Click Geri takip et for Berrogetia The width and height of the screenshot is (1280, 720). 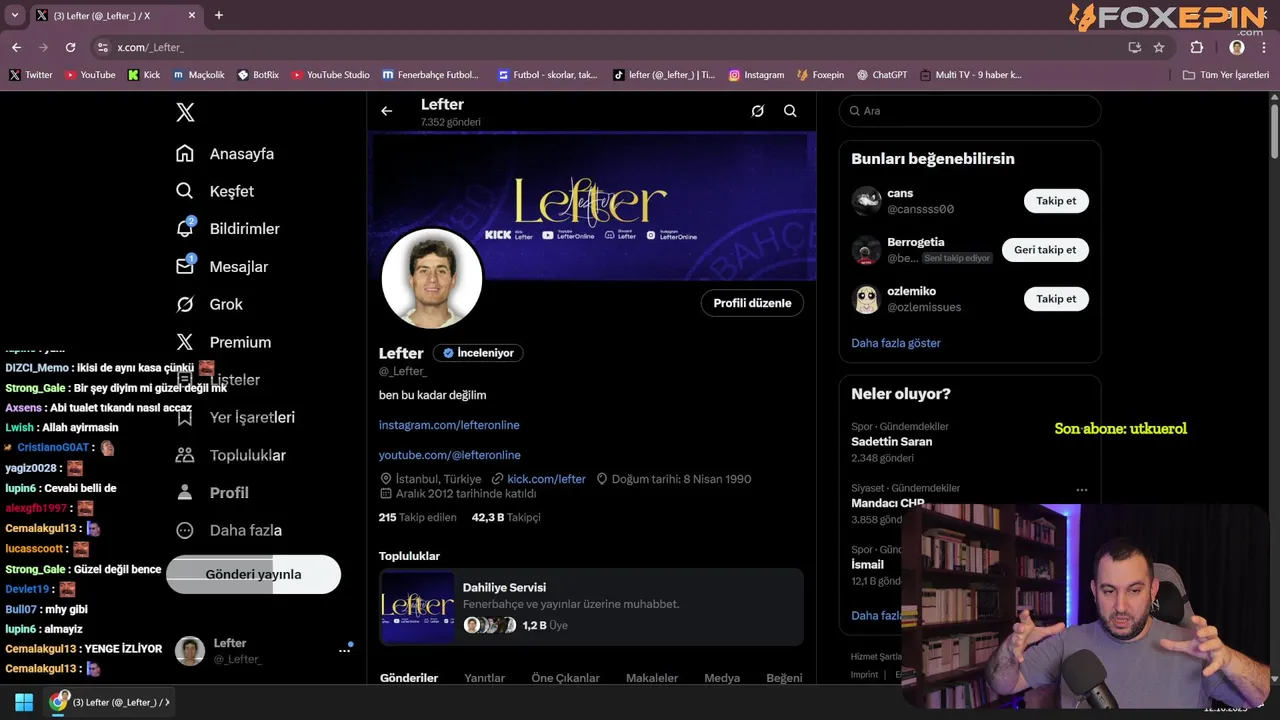coord(1045,250)
